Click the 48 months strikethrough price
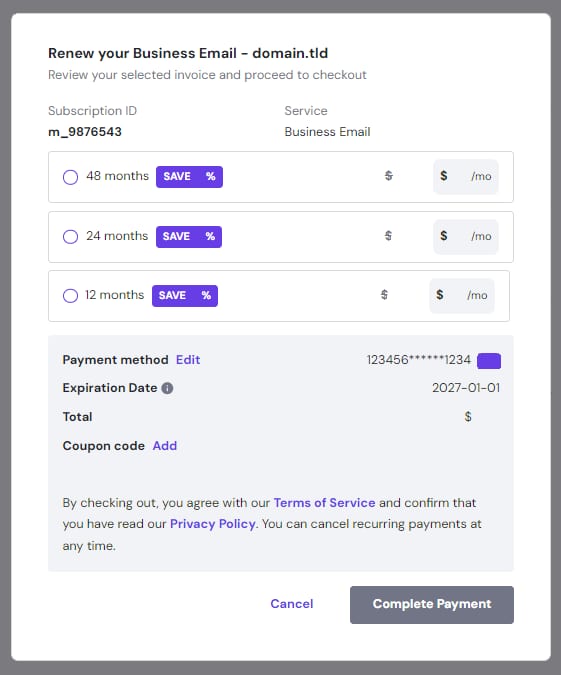561x675 pixels. (x=389, y=176)
